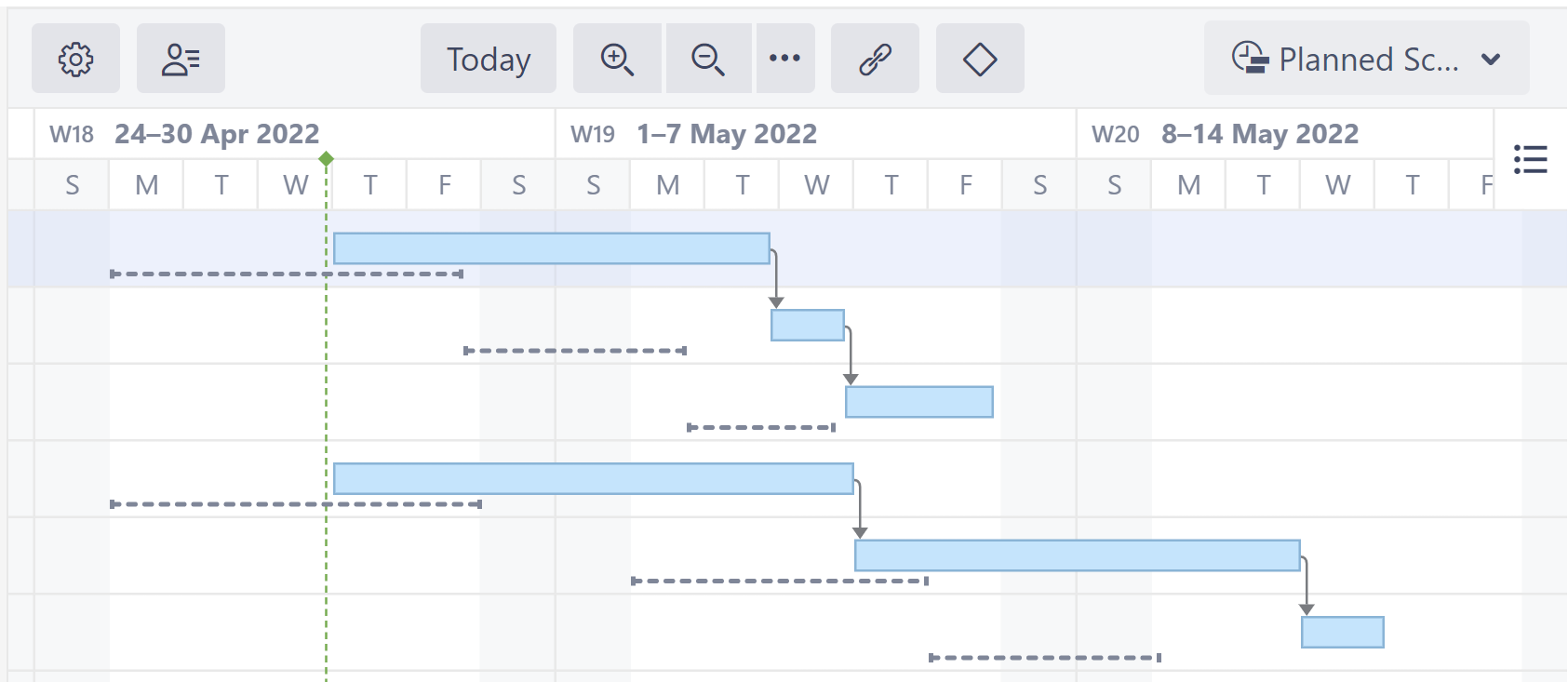
Task: Click the 1–7 May 2022 week header
Action: [726, 133]
